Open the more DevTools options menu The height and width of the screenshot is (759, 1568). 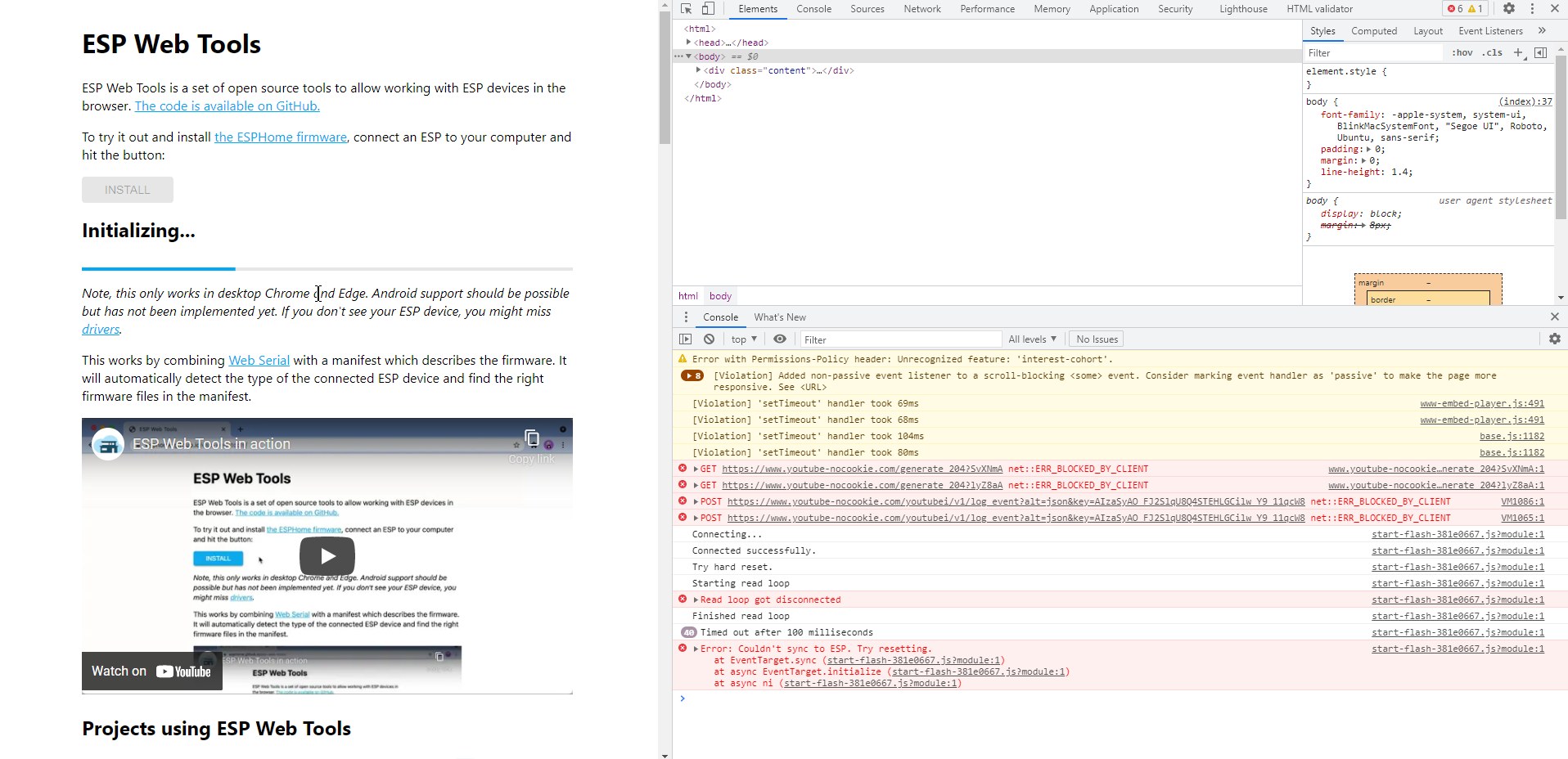[1532, 8]
